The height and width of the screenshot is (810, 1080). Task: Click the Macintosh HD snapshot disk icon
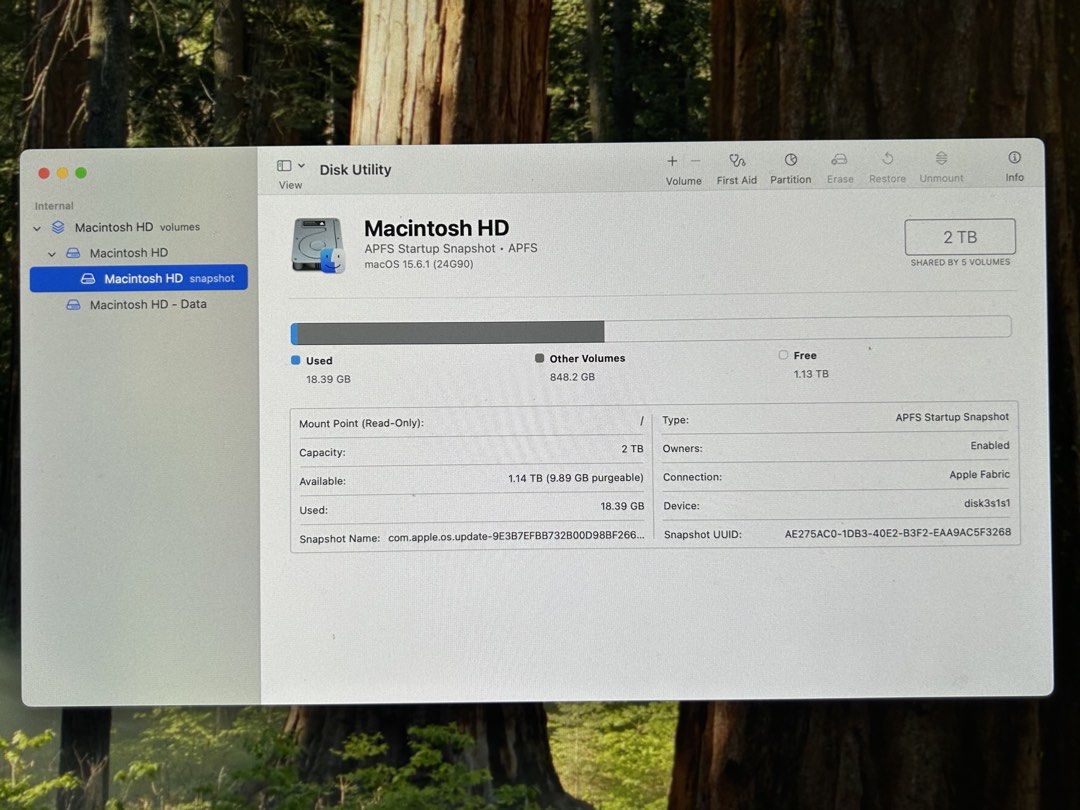coord(87,278)
